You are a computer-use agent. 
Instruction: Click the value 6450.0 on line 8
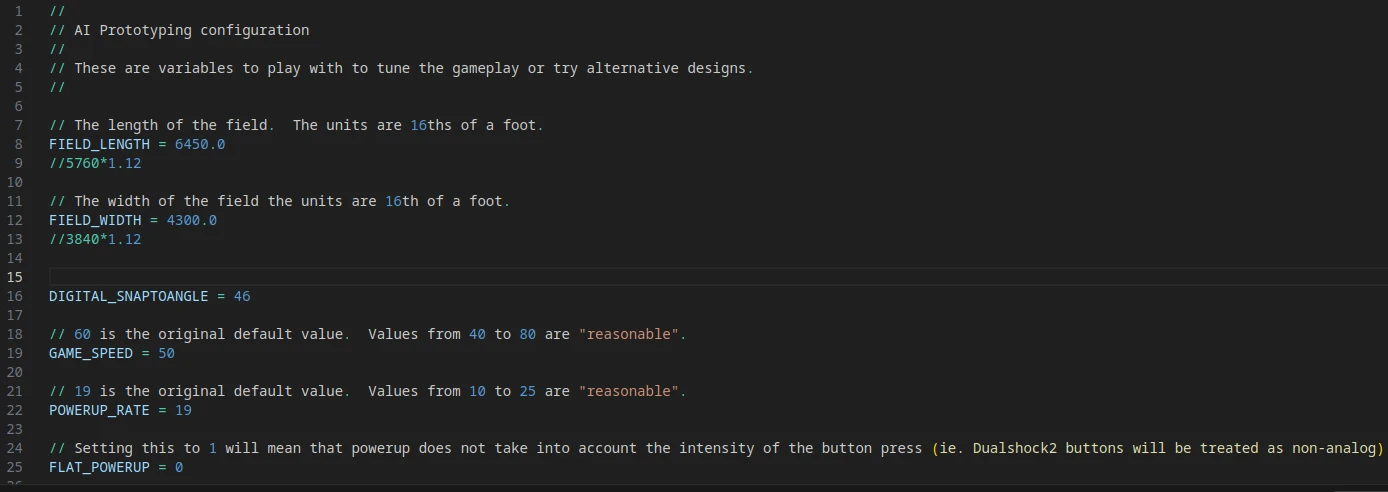click(x=200, y=144)
